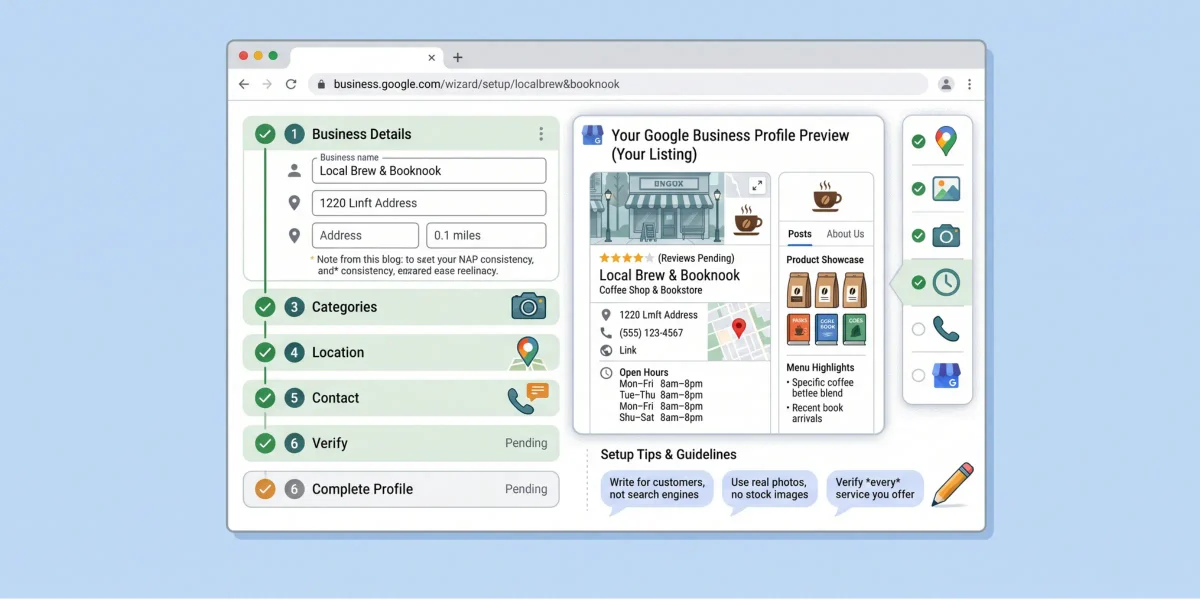Toggle checkmark next to camera sidebar icon
The width and height of the screenshot is (1200, 600).
918,236
